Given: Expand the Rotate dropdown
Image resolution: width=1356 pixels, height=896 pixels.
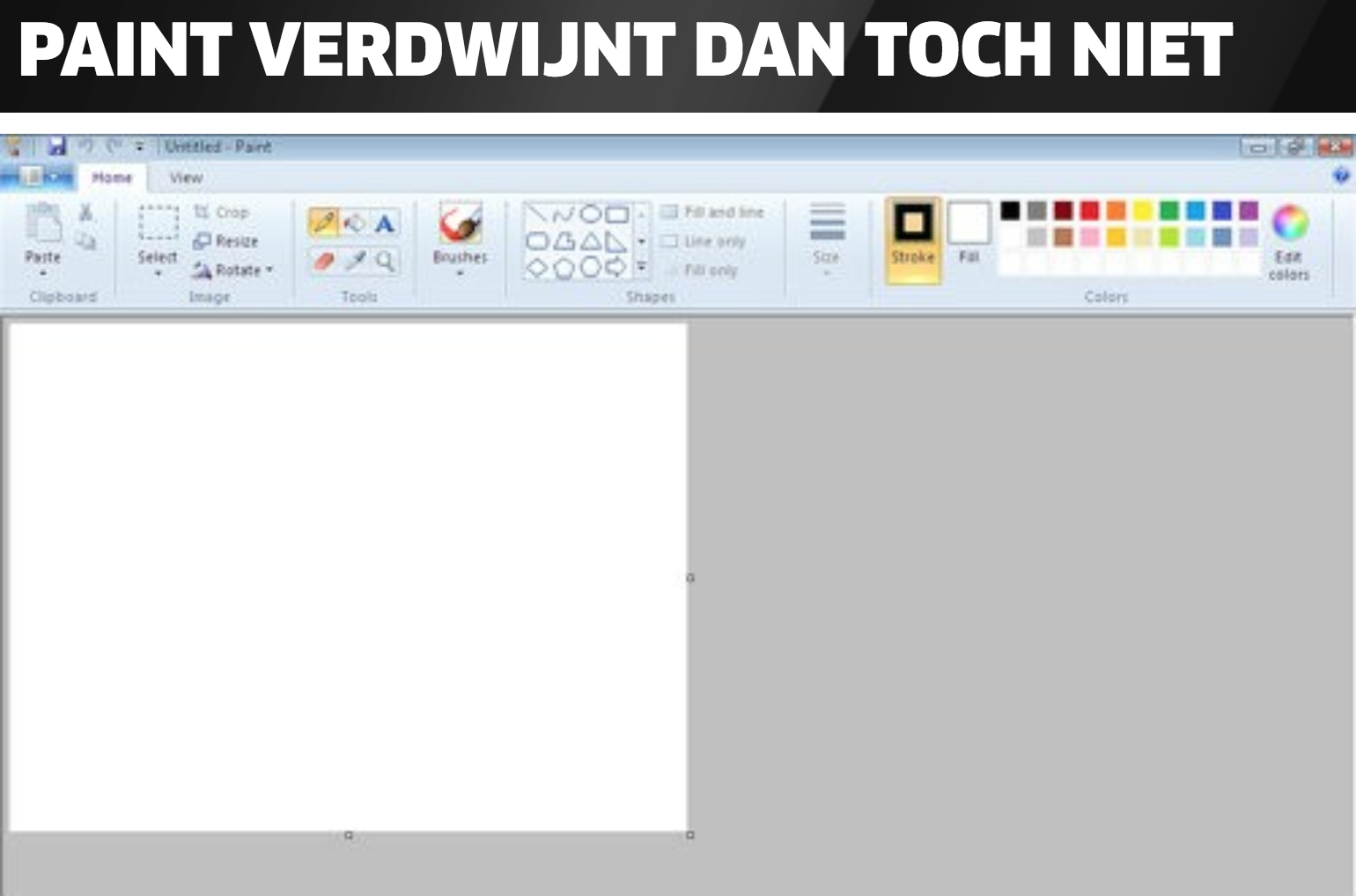Looking at the screenshot, I should tap(269, 269).
